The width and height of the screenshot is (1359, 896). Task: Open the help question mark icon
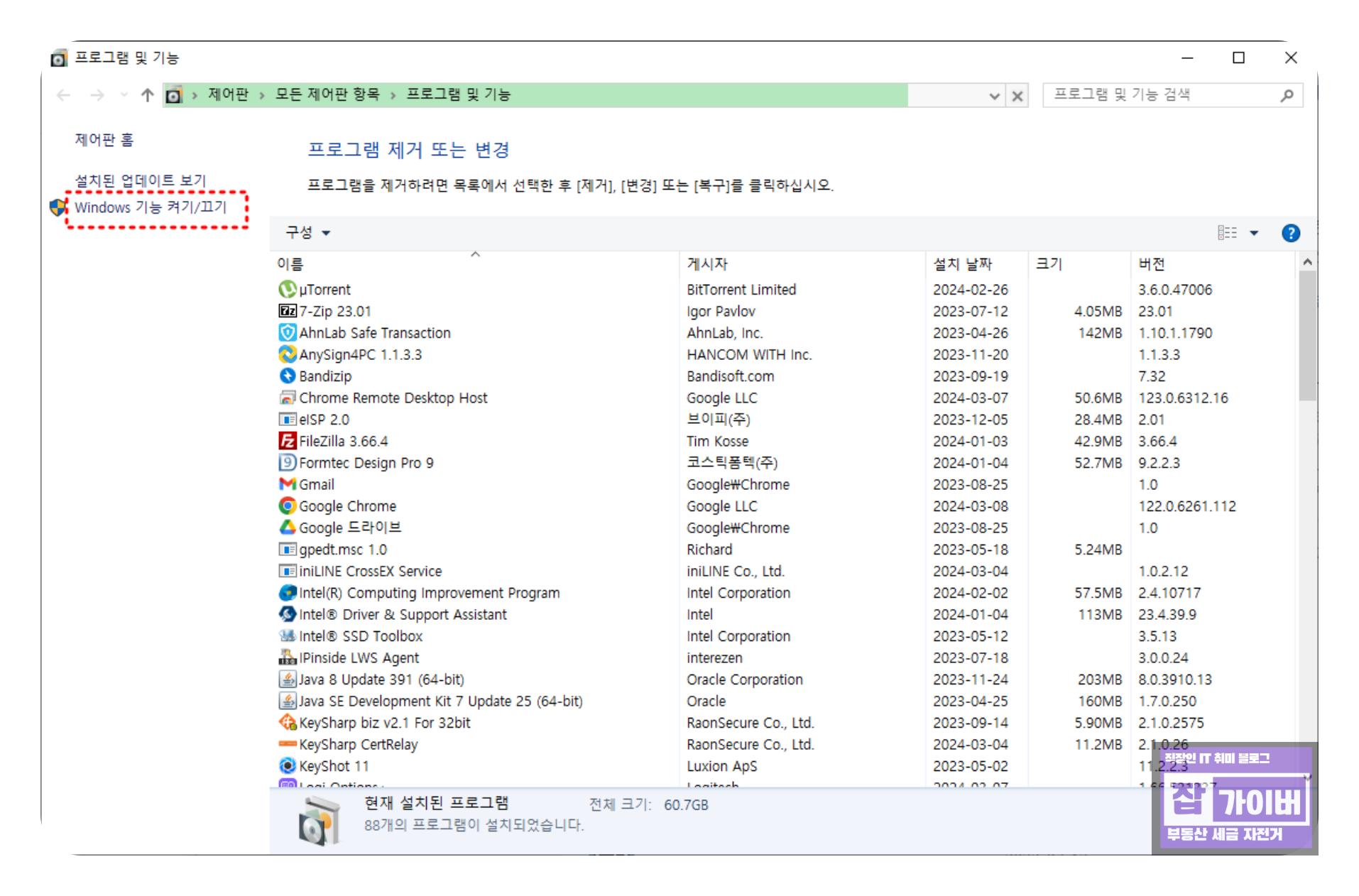point(1290,233)
